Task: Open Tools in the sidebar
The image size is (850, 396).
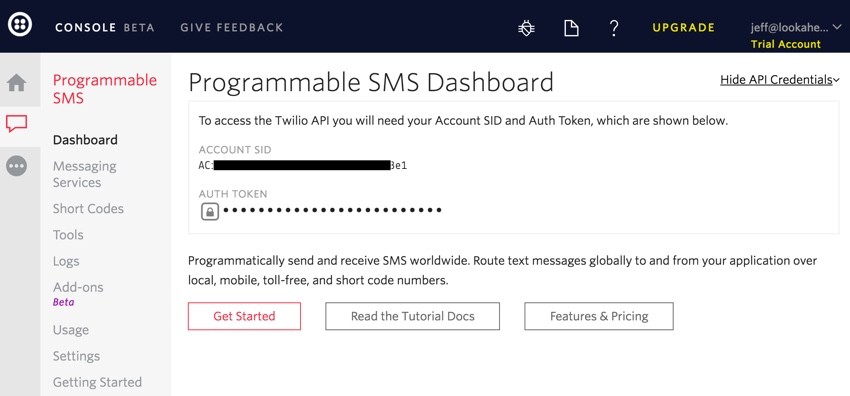Action: point(68,235)
